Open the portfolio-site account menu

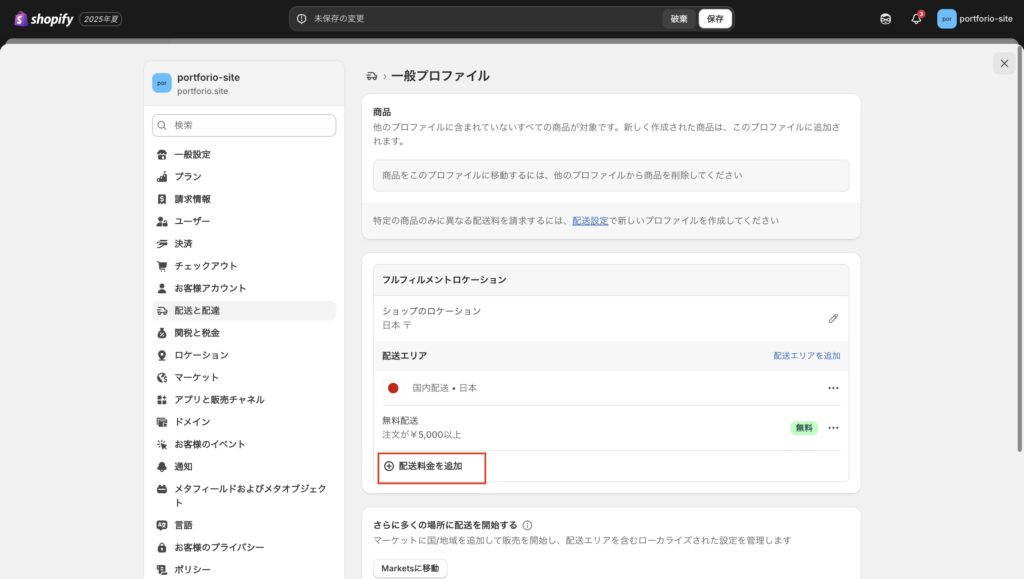974,19
